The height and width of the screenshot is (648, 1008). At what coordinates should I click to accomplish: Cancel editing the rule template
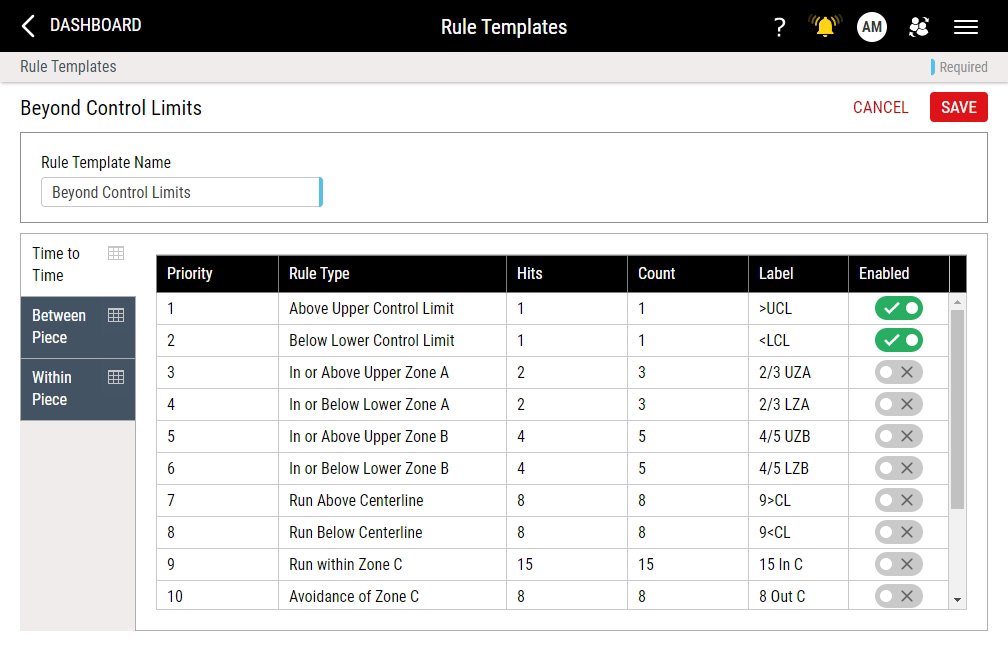(880, 107)
